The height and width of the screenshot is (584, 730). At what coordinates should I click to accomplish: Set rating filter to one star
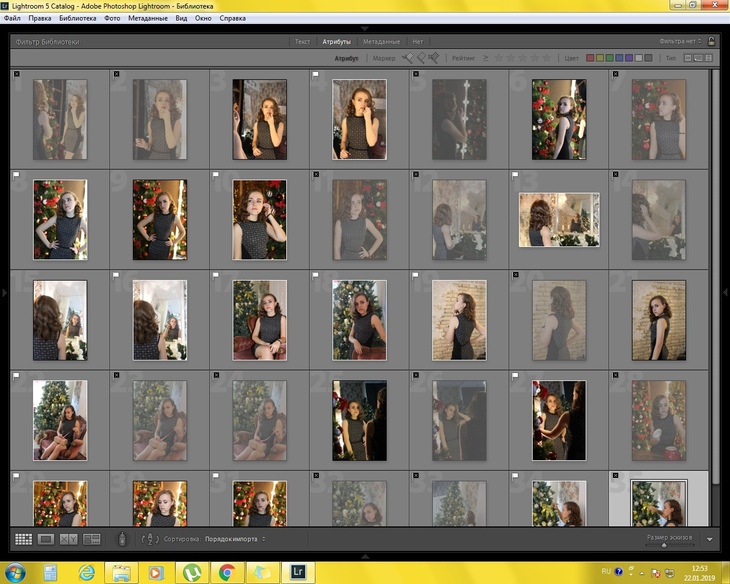tap(499, 58)
